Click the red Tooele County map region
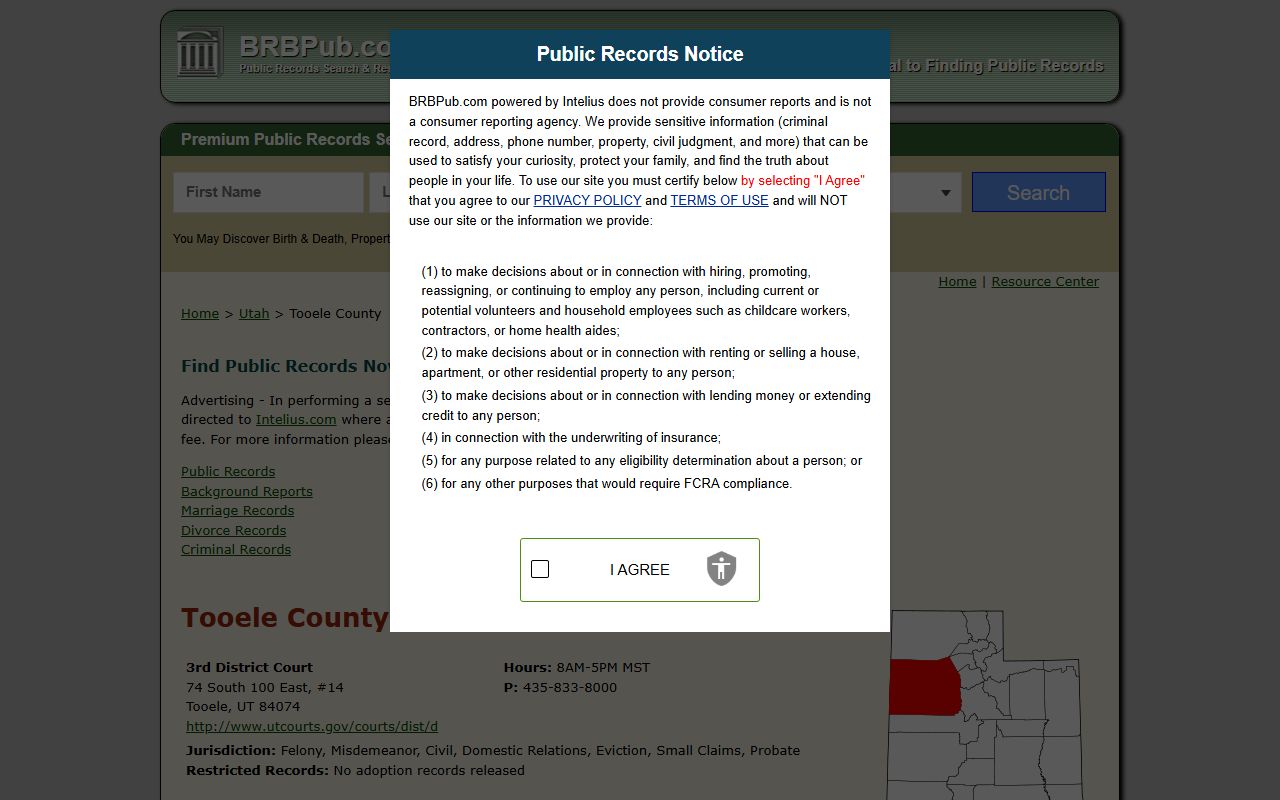This screenshot has width=1280, height=800. point(925,688)
